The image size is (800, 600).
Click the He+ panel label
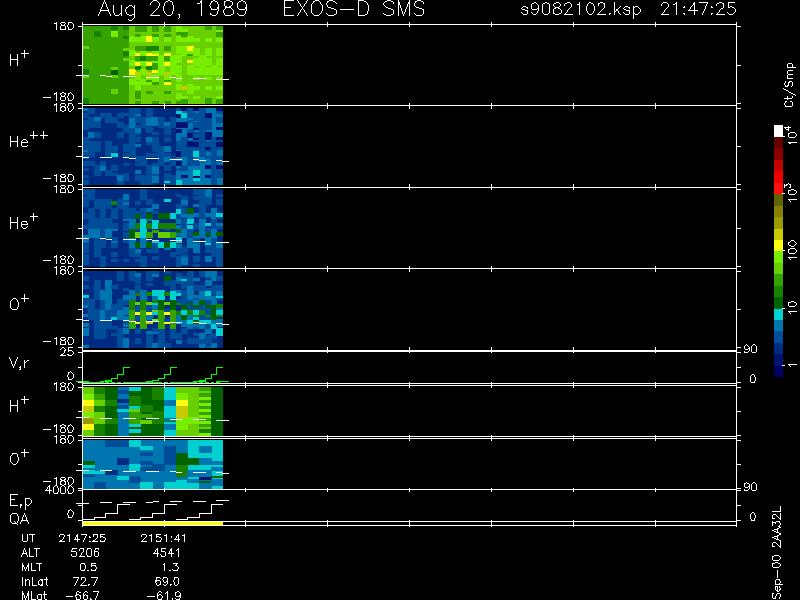[23, 222]
